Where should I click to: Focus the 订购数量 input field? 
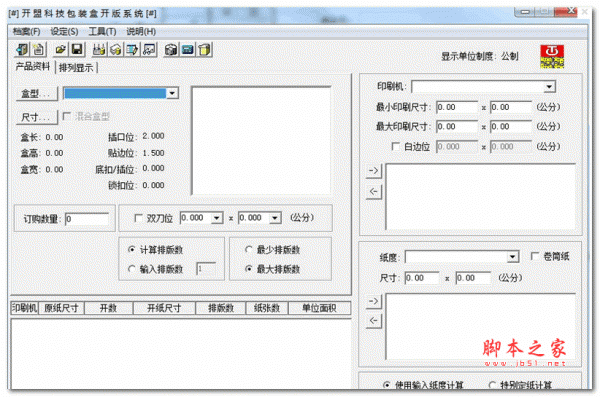[87, 219]
